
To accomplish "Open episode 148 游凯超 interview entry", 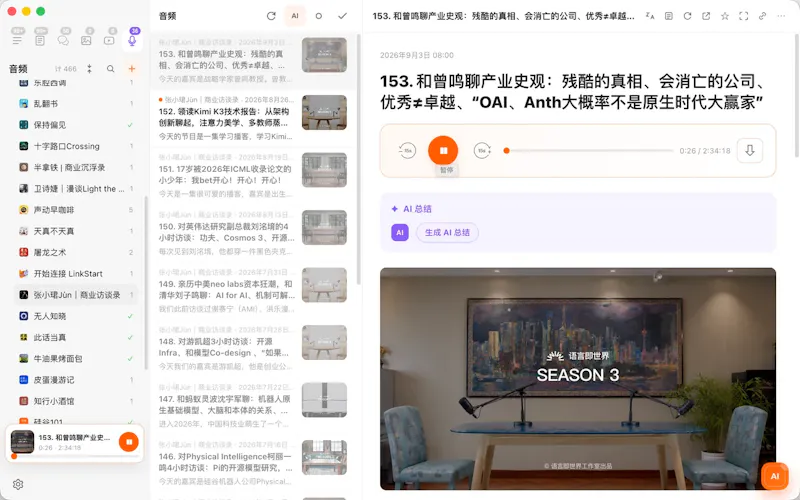I will coord(253,348).
